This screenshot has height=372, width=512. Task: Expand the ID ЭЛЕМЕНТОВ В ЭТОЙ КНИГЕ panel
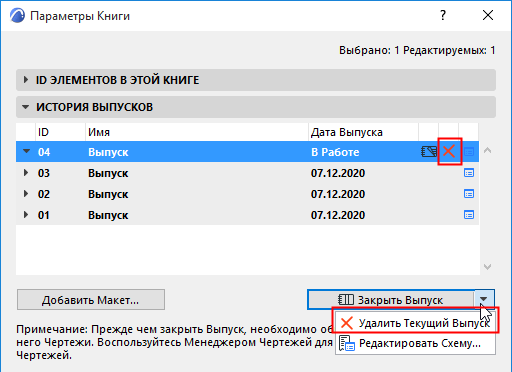point(25,80)
